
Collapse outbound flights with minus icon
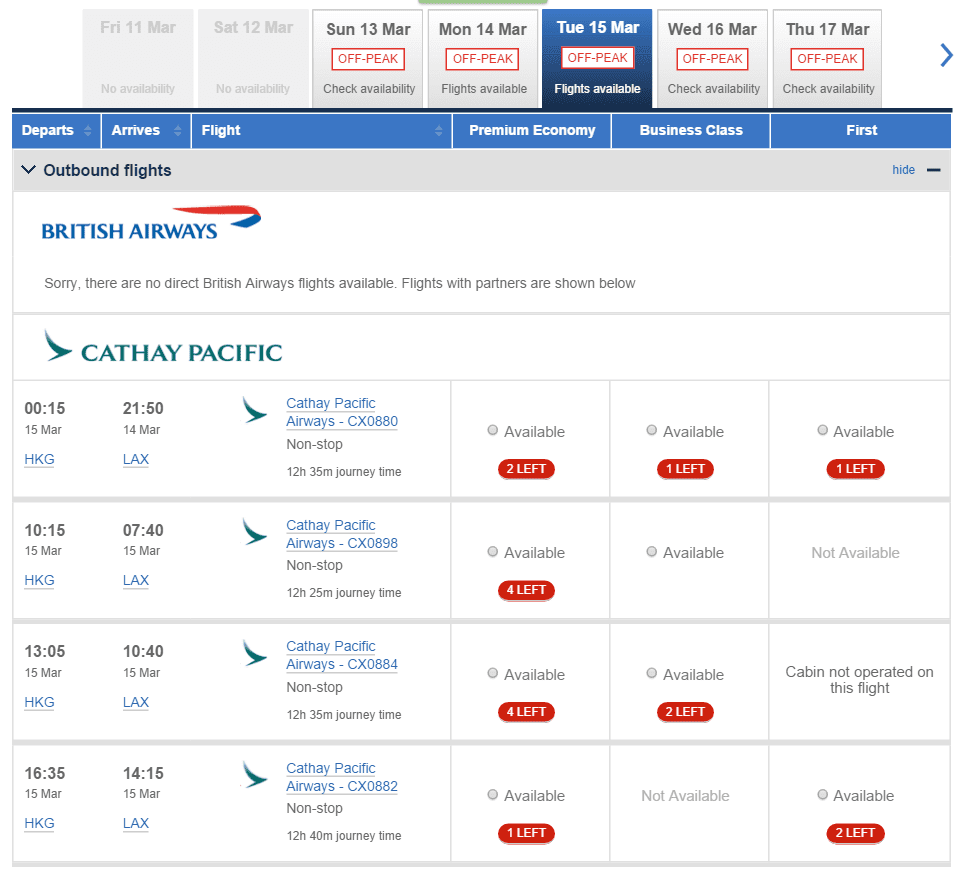933,170
